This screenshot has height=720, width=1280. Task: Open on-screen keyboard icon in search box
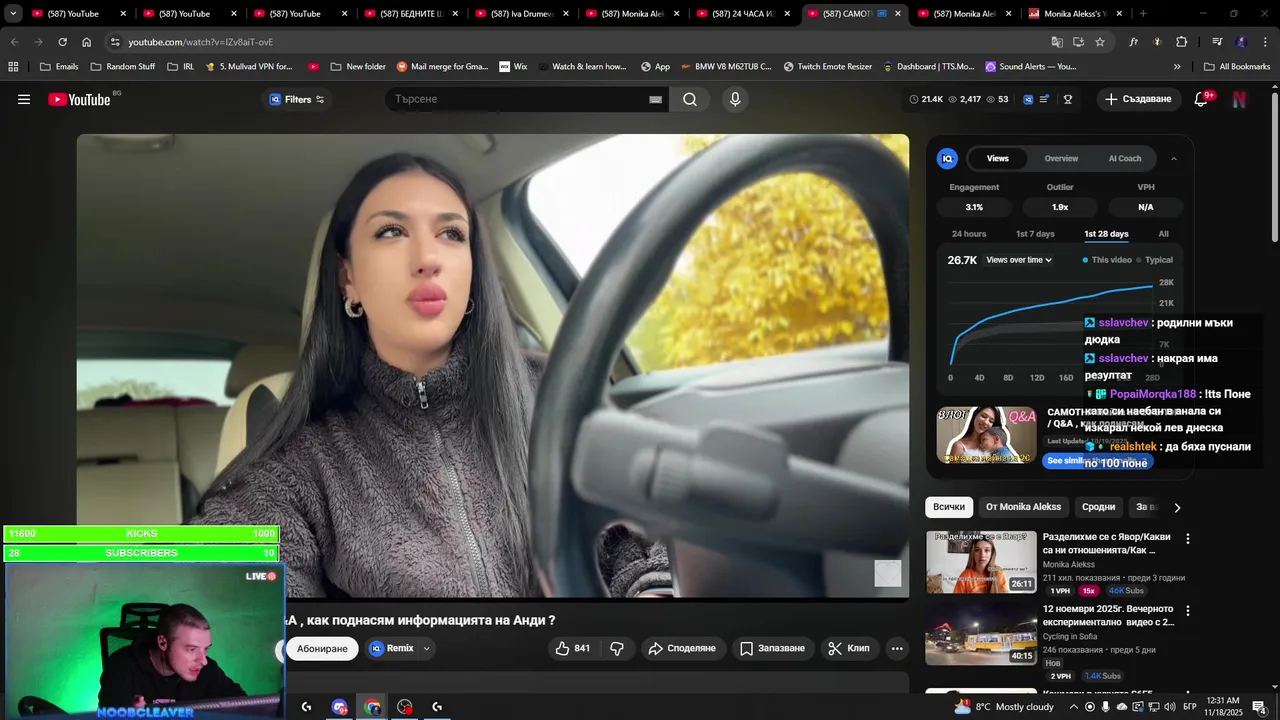click(655, 99)
